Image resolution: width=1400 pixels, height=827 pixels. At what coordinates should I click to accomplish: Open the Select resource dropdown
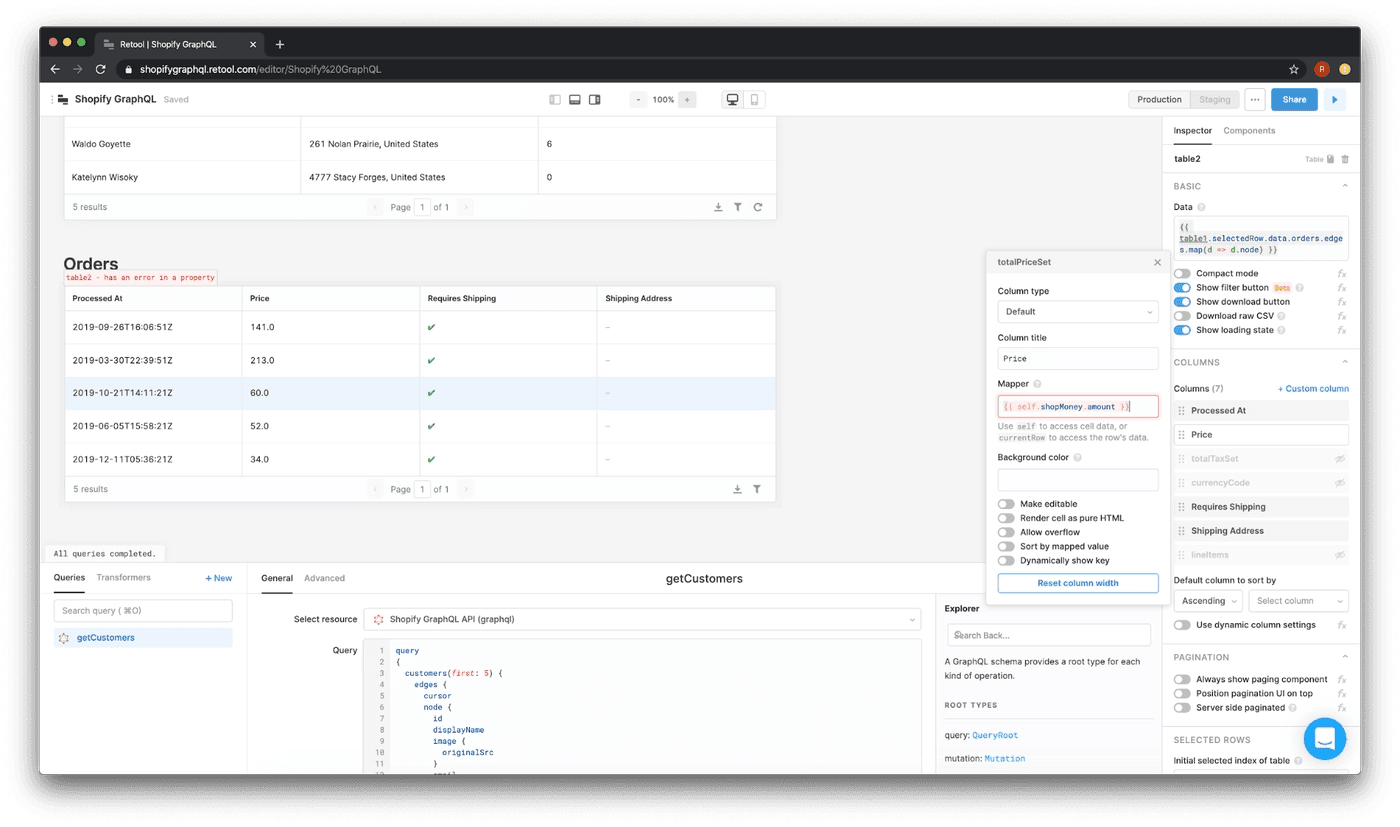(641, 619)
